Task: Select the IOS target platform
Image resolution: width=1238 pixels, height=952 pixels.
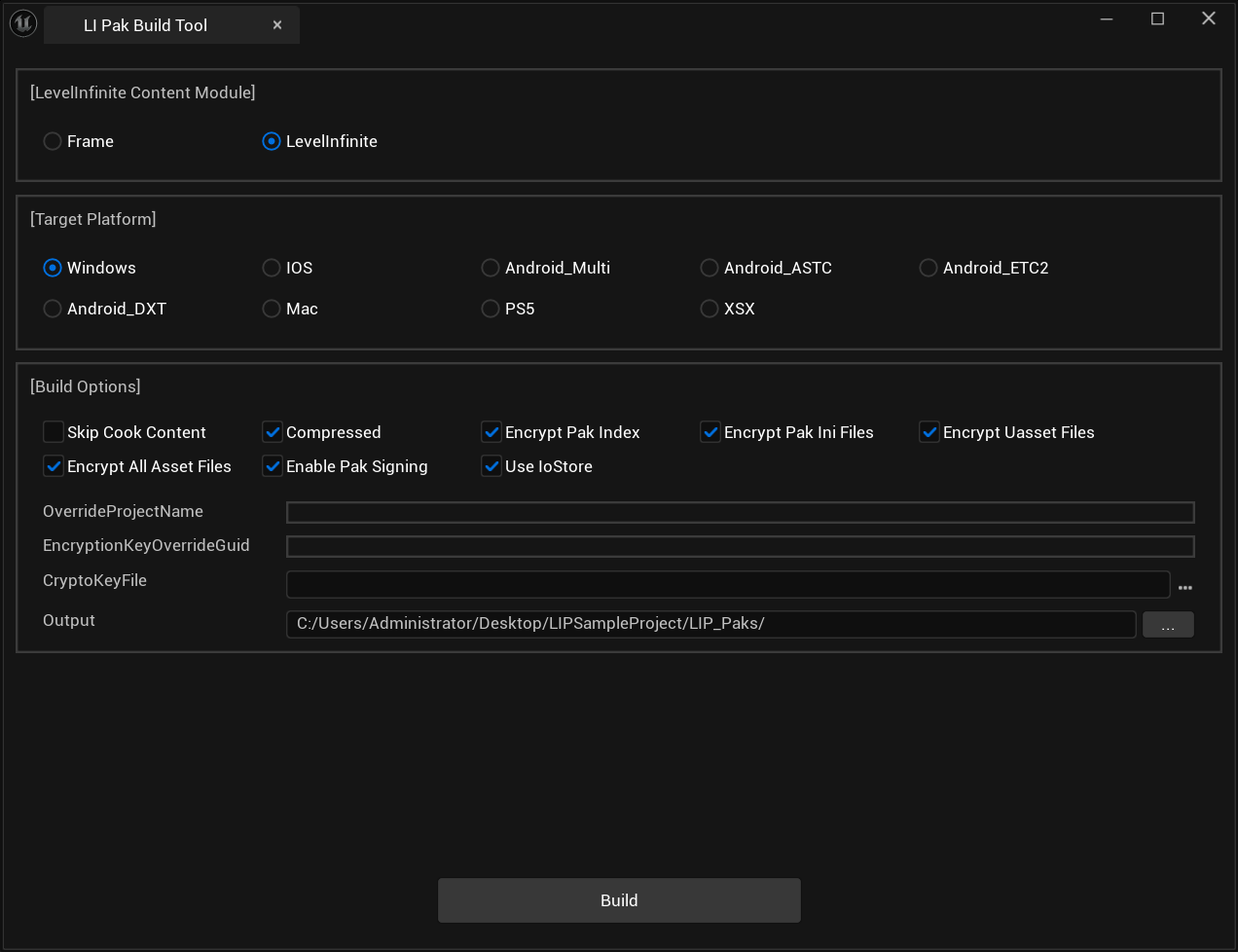Action: (x=272, y=269)
